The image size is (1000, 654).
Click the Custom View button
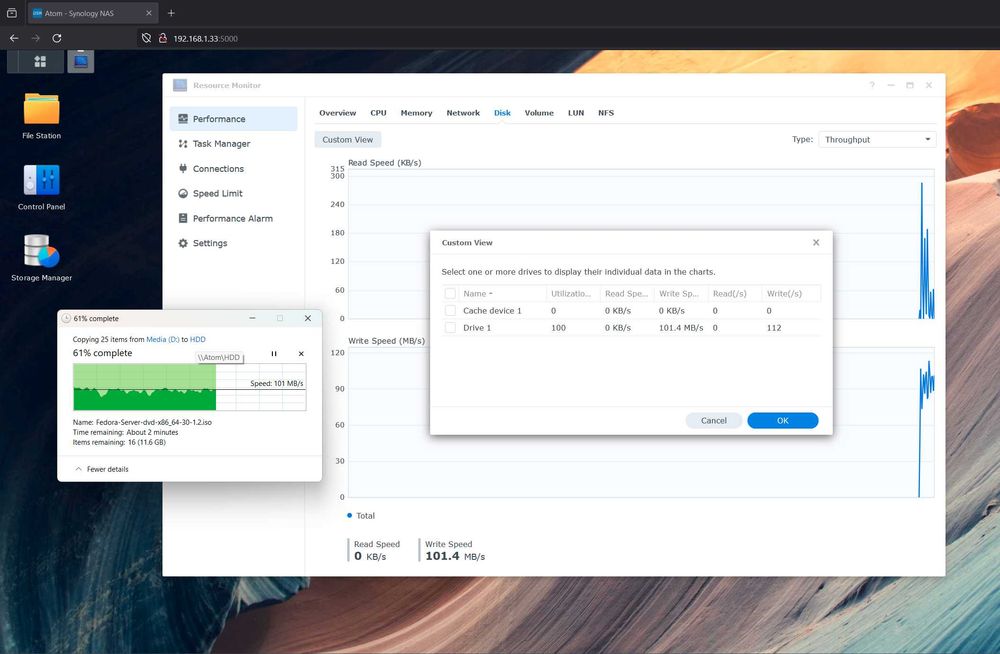(348, 140)
